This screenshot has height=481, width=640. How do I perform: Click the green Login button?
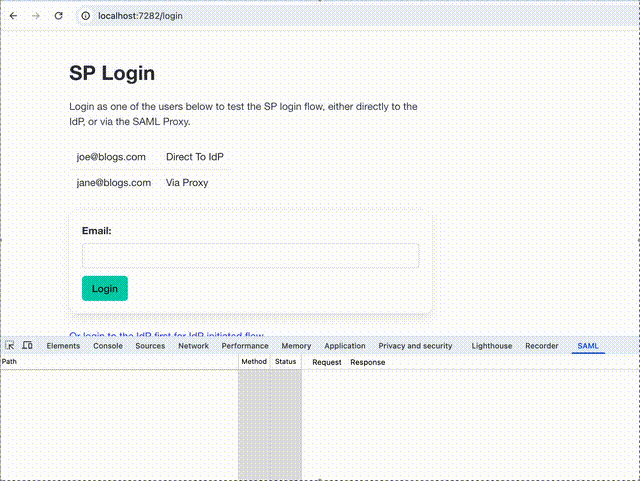105,288
